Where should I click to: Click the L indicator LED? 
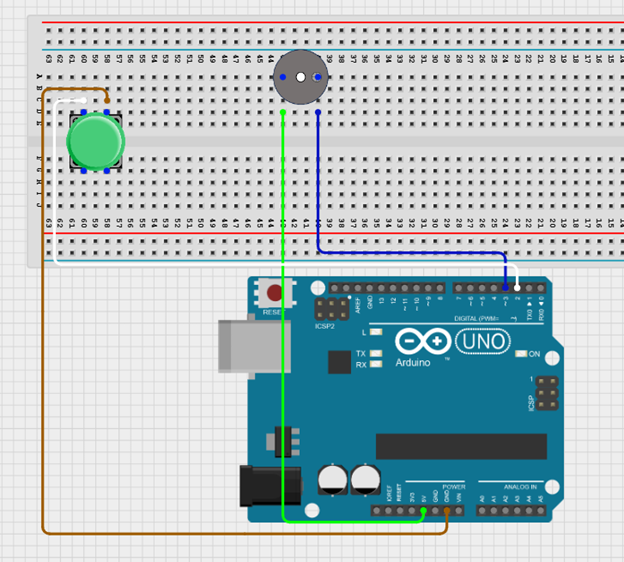[376, 332]
